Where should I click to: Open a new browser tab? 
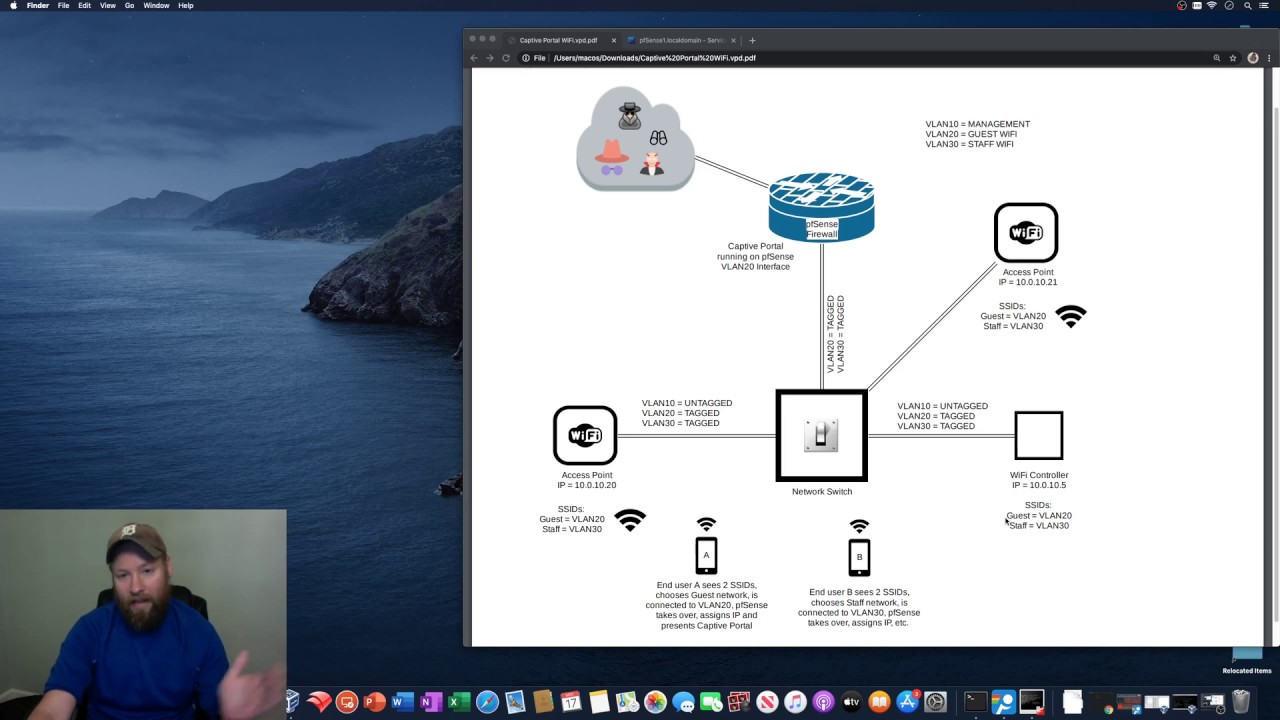(x=752, y=40)
